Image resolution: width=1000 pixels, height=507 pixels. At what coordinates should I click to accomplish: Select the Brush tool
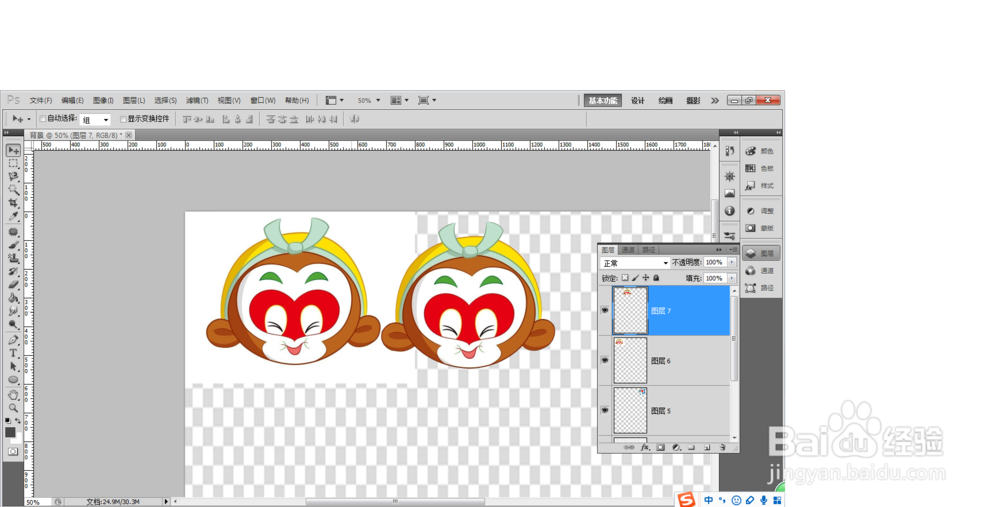[13, 246]
